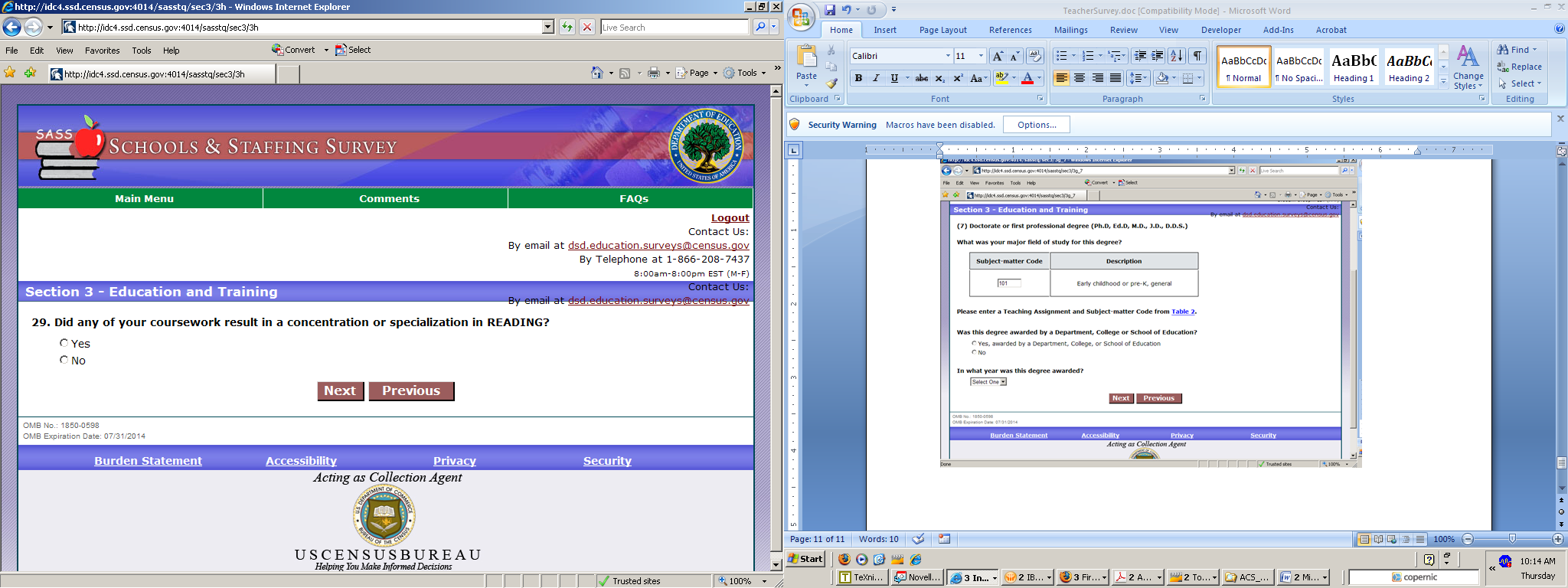The width and height of the screenshot is (1568, 588).
Task: Open Word Help question mark icon
Action: (1560, 29)
